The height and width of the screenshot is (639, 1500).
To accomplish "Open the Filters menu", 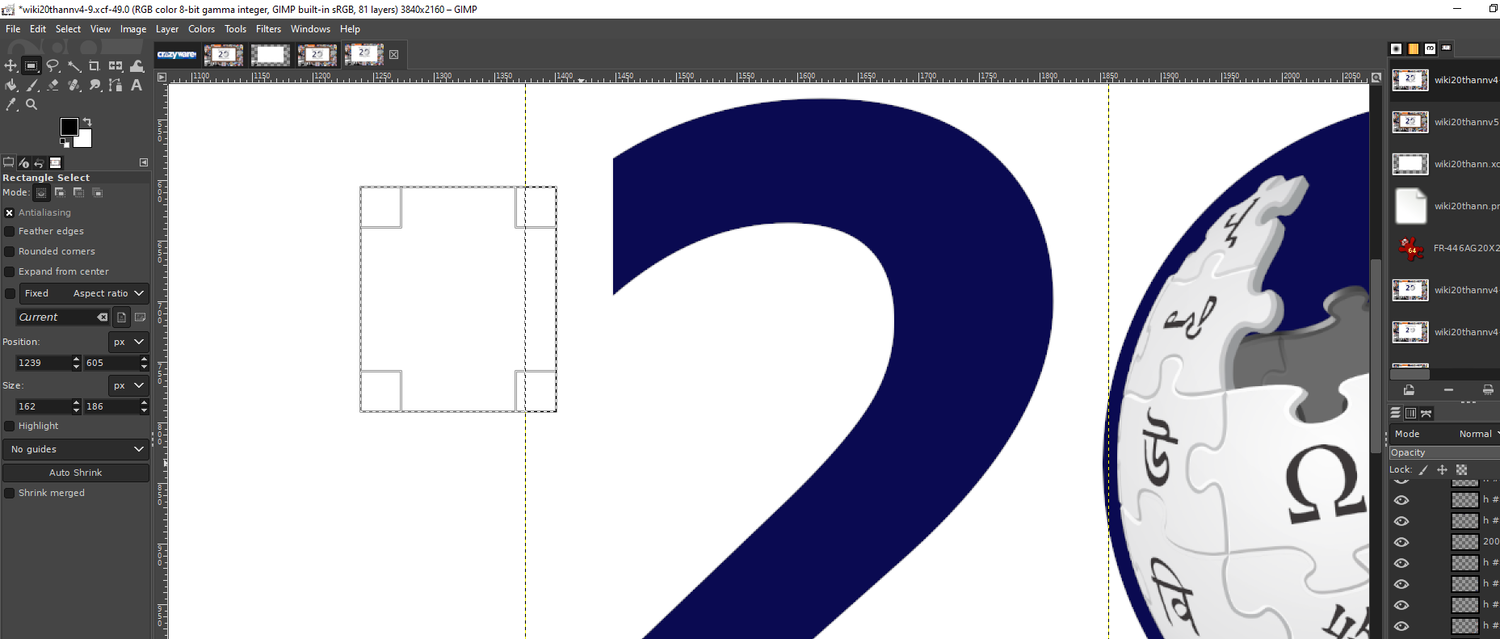I will [268, 29].
